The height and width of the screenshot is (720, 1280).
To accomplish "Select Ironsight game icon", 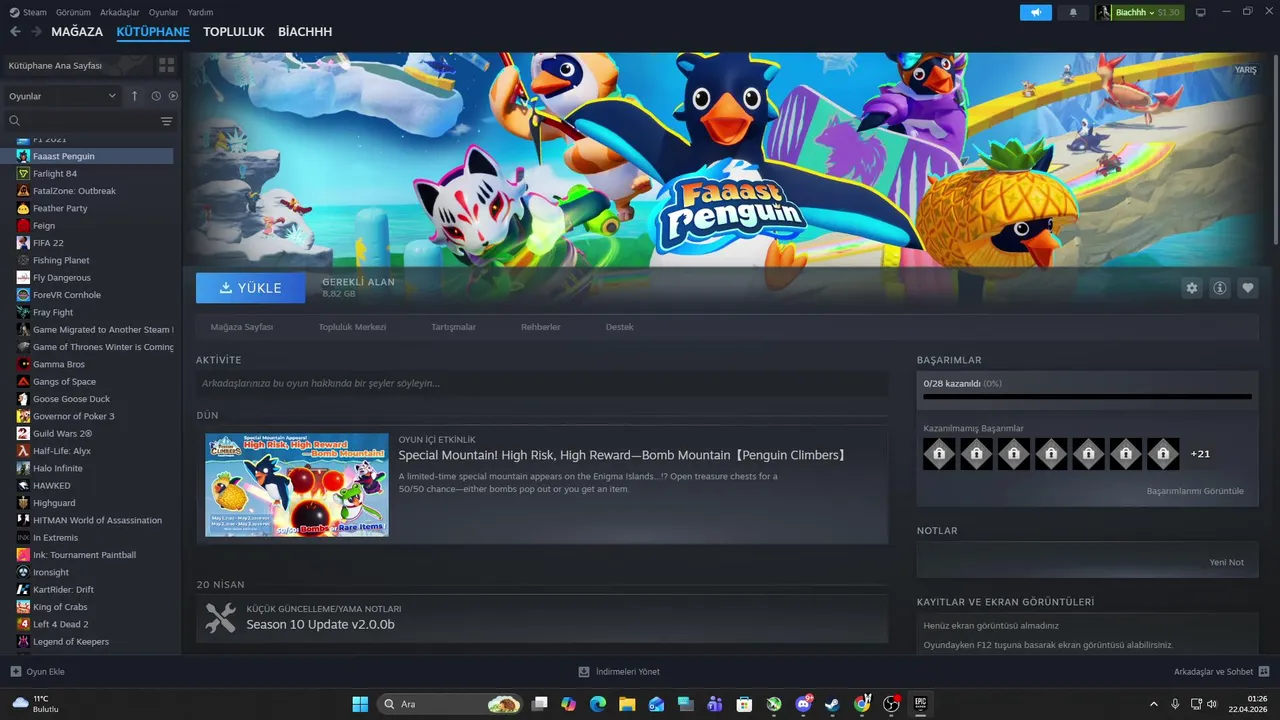I will pyautogui.click(x=23, y=572).
